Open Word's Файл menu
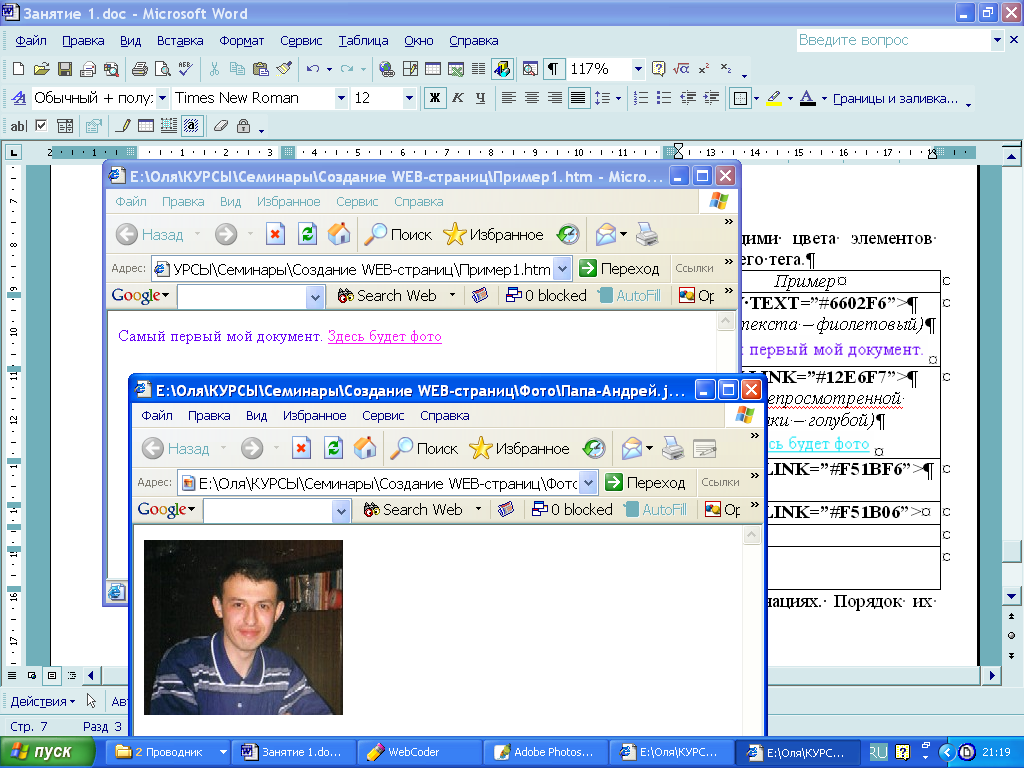The width and height of the screenshot is (1024, 768). pyautogui.click(x=31, y=40)
